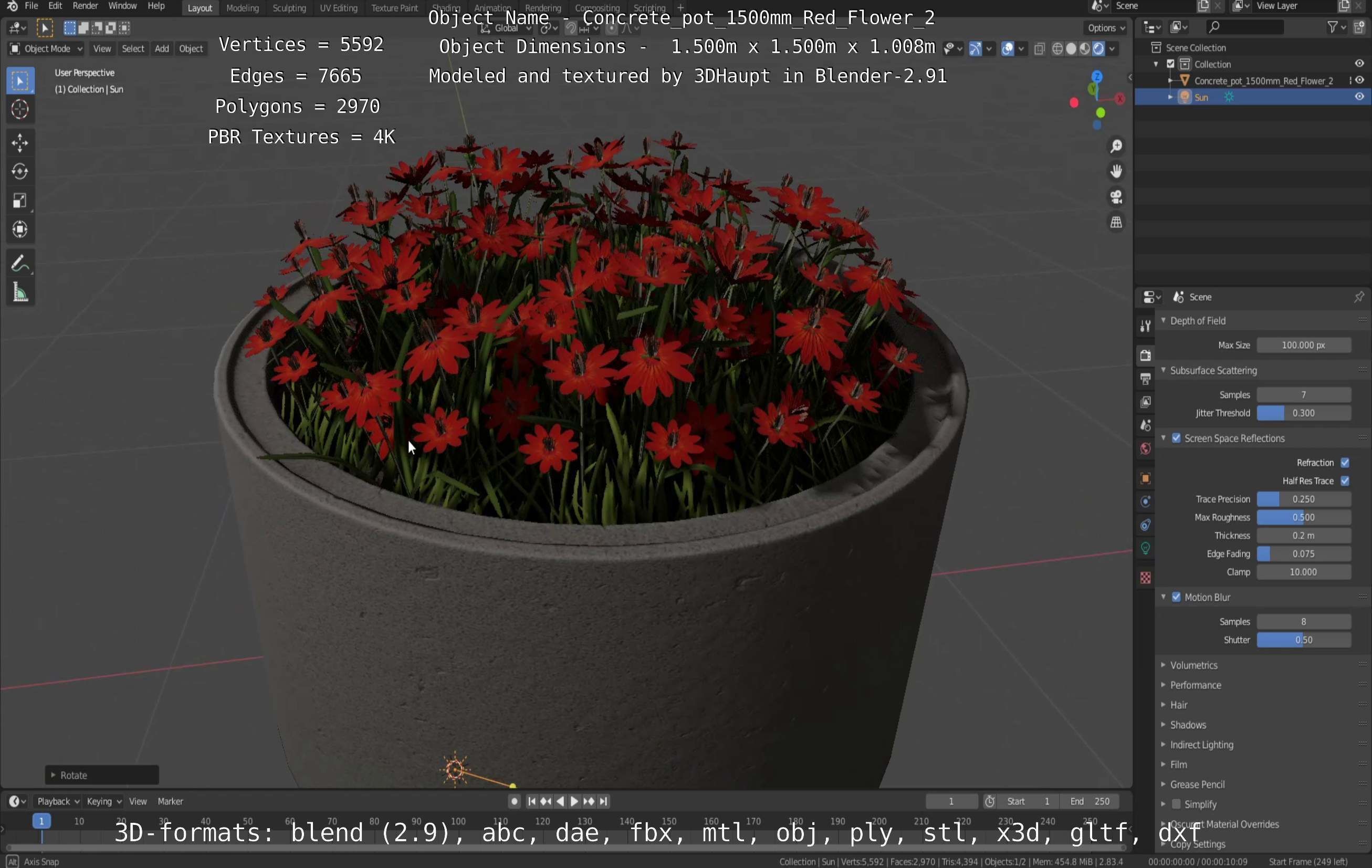Screen dimensions: 1372x868
Task: Adjust the Max Roughness slider
Action: point(1304,518)
